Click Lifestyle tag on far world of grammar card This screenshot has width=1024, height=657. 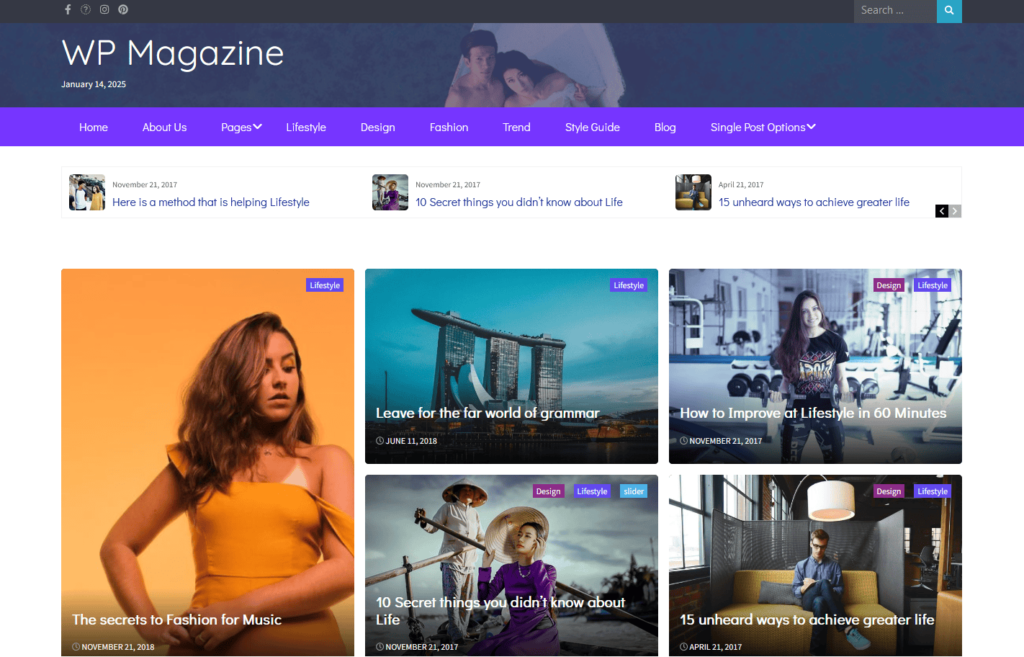pyautogui.click(x=628, y=285)
